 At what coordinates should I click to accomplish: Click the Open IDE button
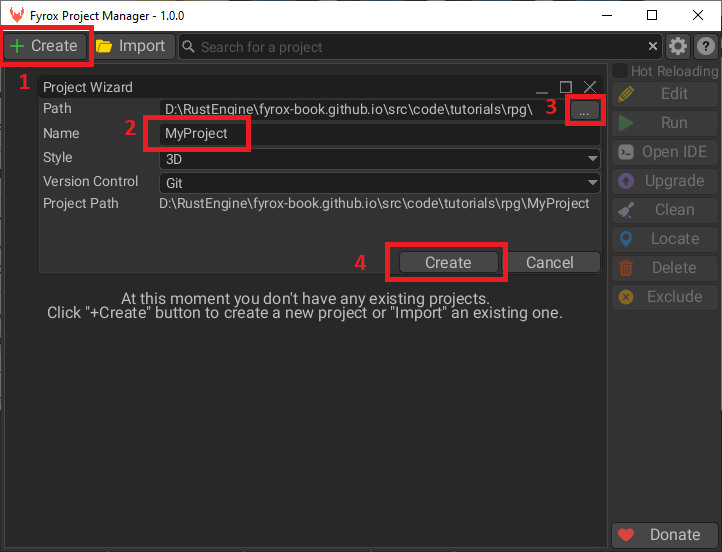click(x=664, y=152)
